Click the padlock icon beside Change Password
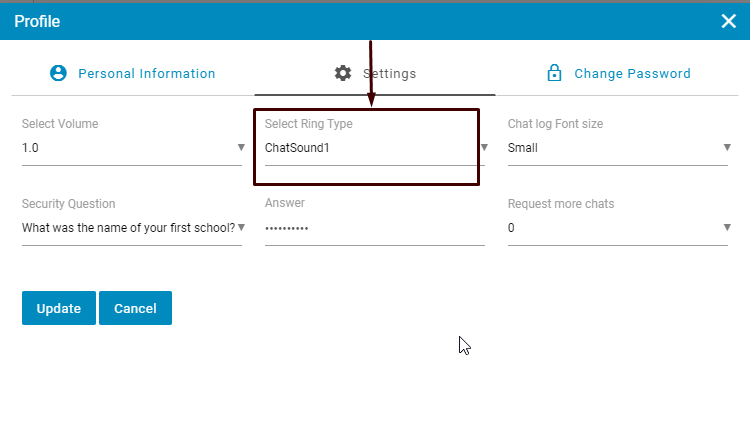 point(553,73)
